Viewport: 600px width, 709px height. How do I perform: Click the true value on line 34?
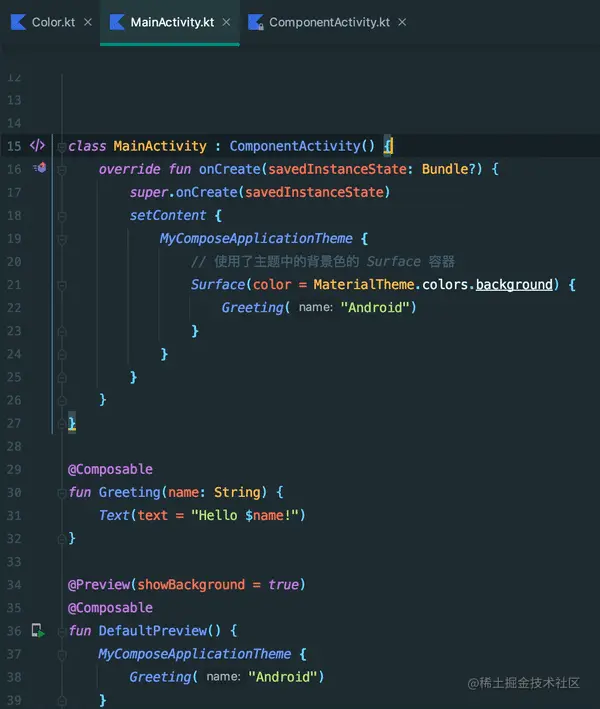coord(283,585)
